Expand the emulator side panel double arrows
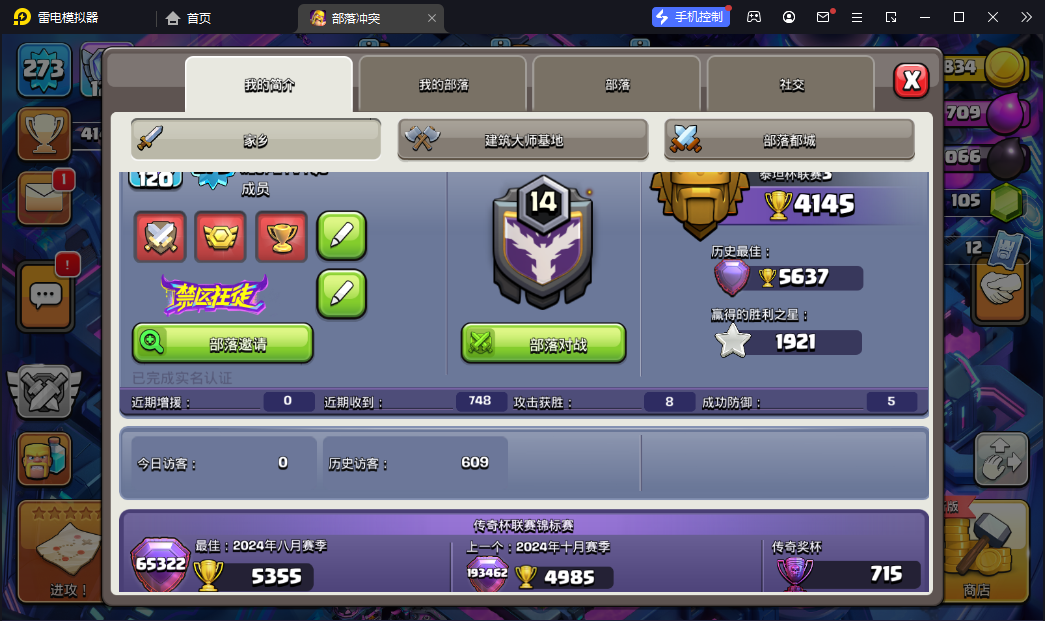This screenshot has width=1045, height=621. (x=1026, y=17)
